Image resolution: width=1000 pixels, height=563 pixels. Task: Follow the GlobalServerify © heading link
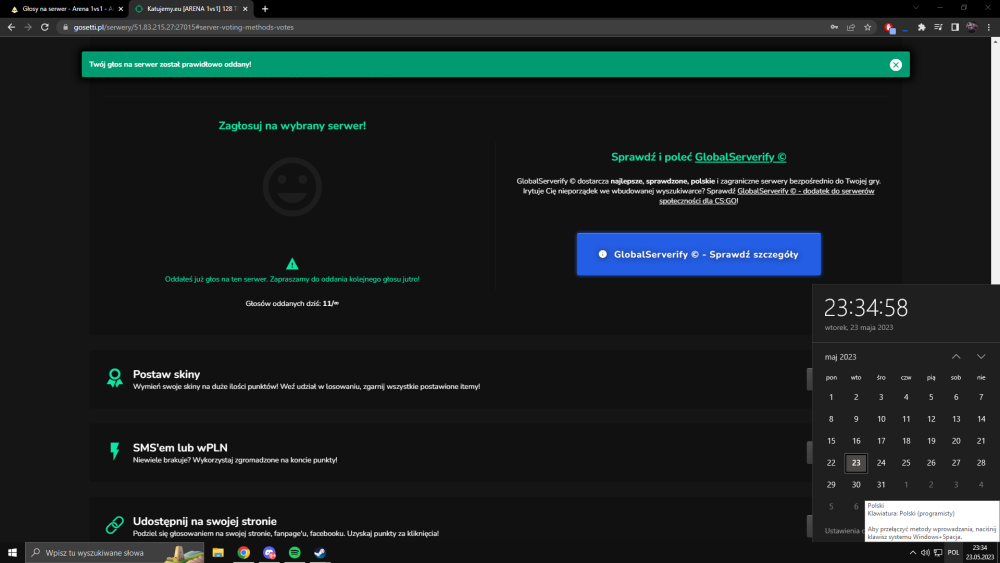[x=740, y=157]
